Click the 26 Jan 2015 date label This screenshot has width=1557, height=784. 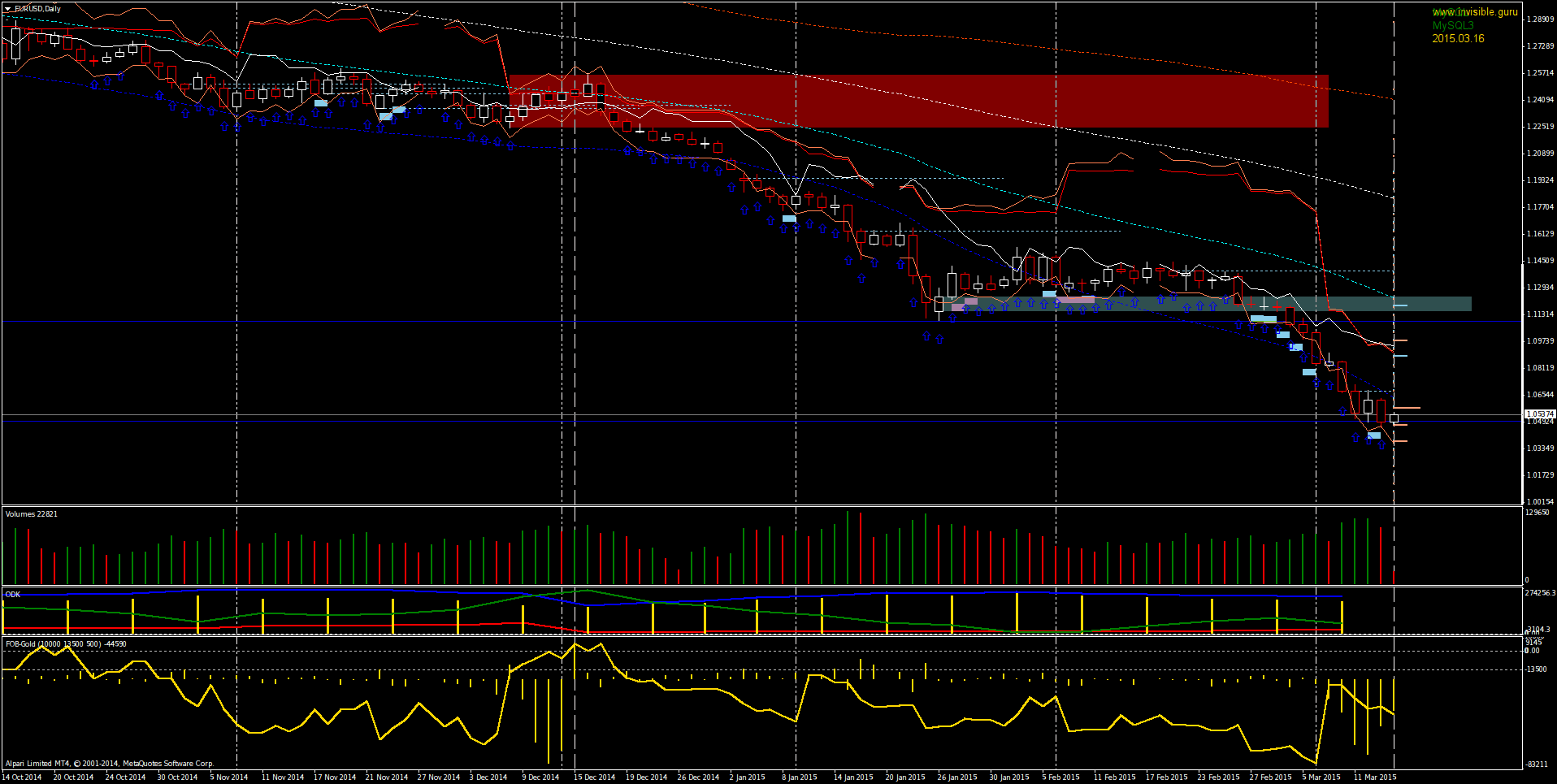(x=957, y=778)
